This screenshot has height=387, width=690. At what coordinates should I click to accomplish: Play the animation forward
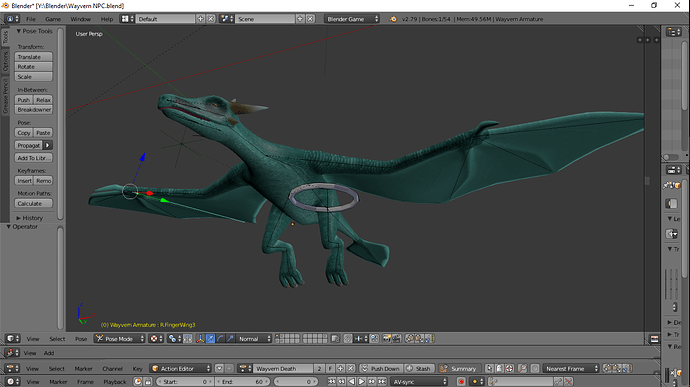click(361, 382)
